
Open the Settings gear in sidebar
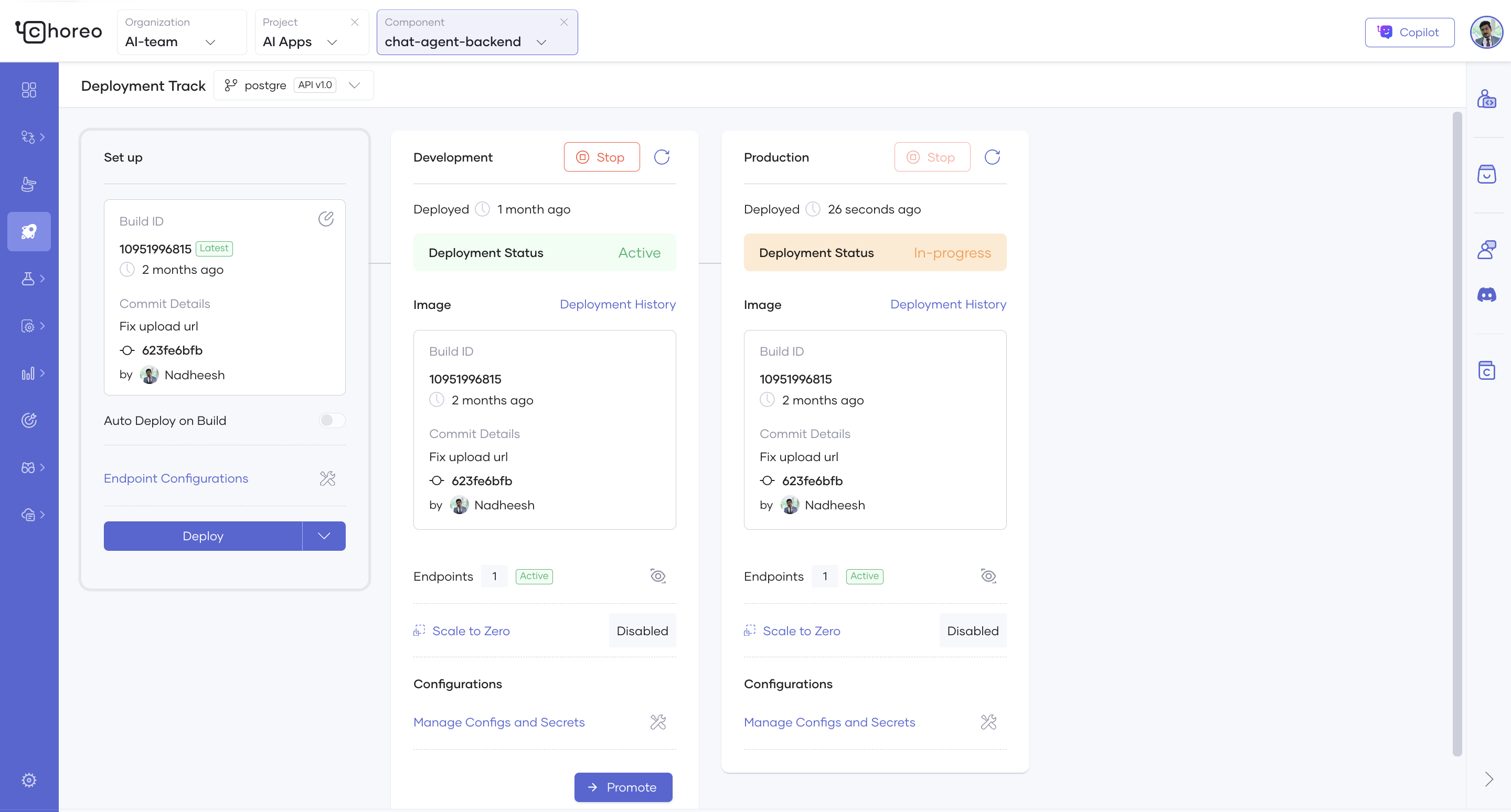click(29, 780)
